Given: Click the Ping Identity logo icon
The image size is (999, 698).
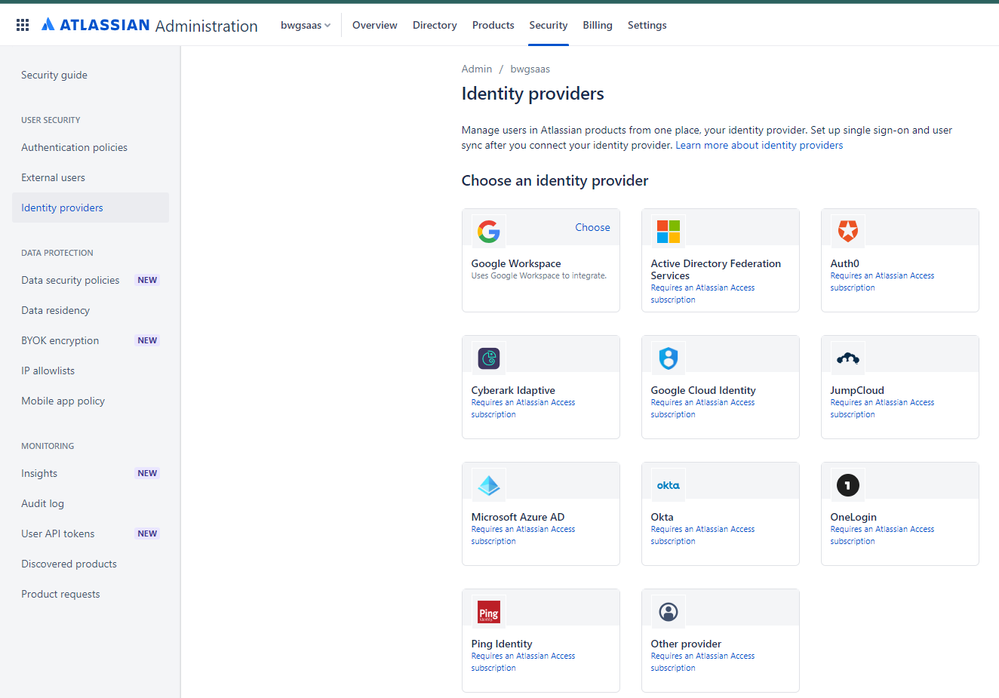Looking at the screenshot, I should [x=489, y=612].
